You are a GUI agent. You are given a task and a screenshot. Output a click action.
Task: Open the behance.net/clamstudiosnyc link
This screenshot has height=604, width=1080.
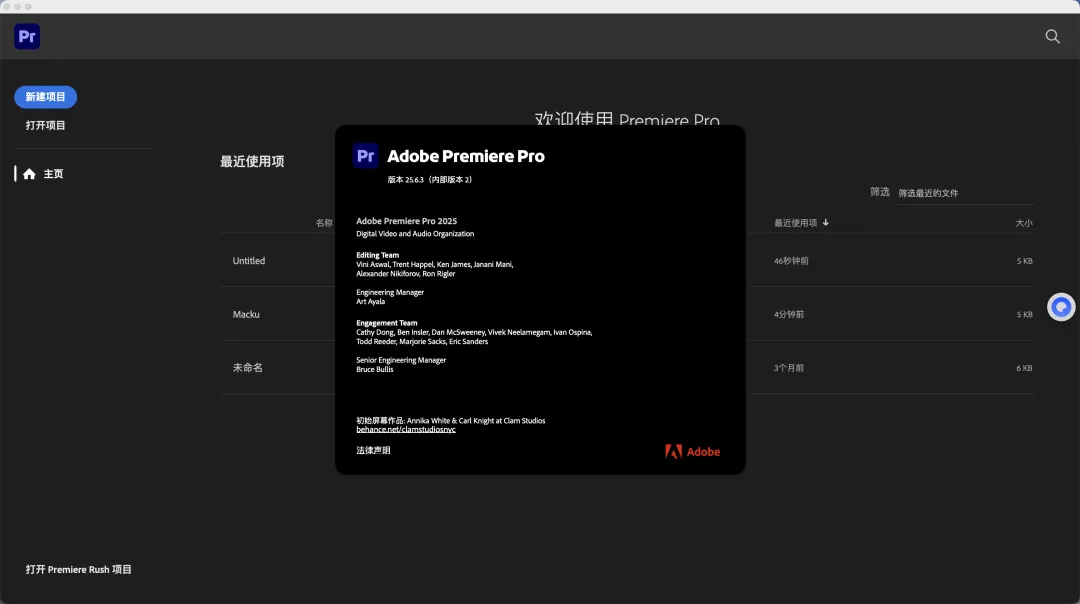point(406,429)
